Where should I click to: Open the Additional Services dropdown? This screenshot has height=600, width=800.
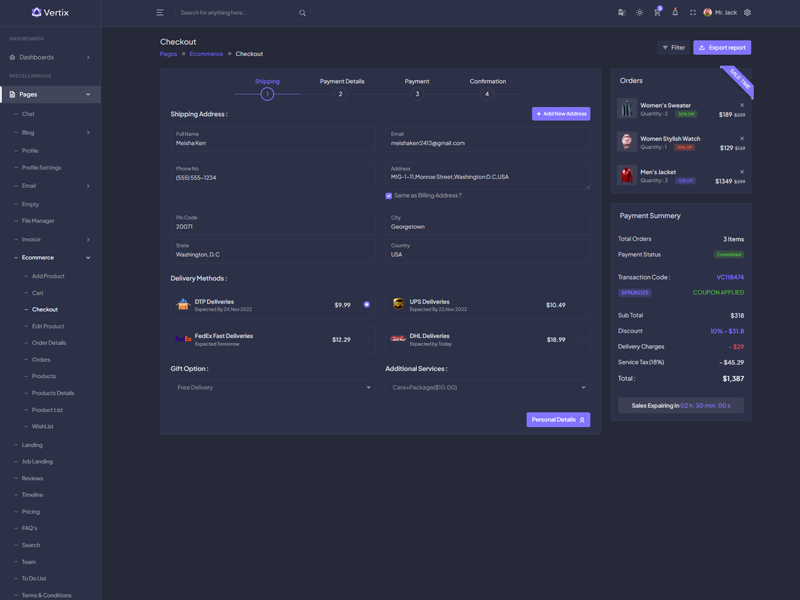pyautogui.click(x=488, y=387)
